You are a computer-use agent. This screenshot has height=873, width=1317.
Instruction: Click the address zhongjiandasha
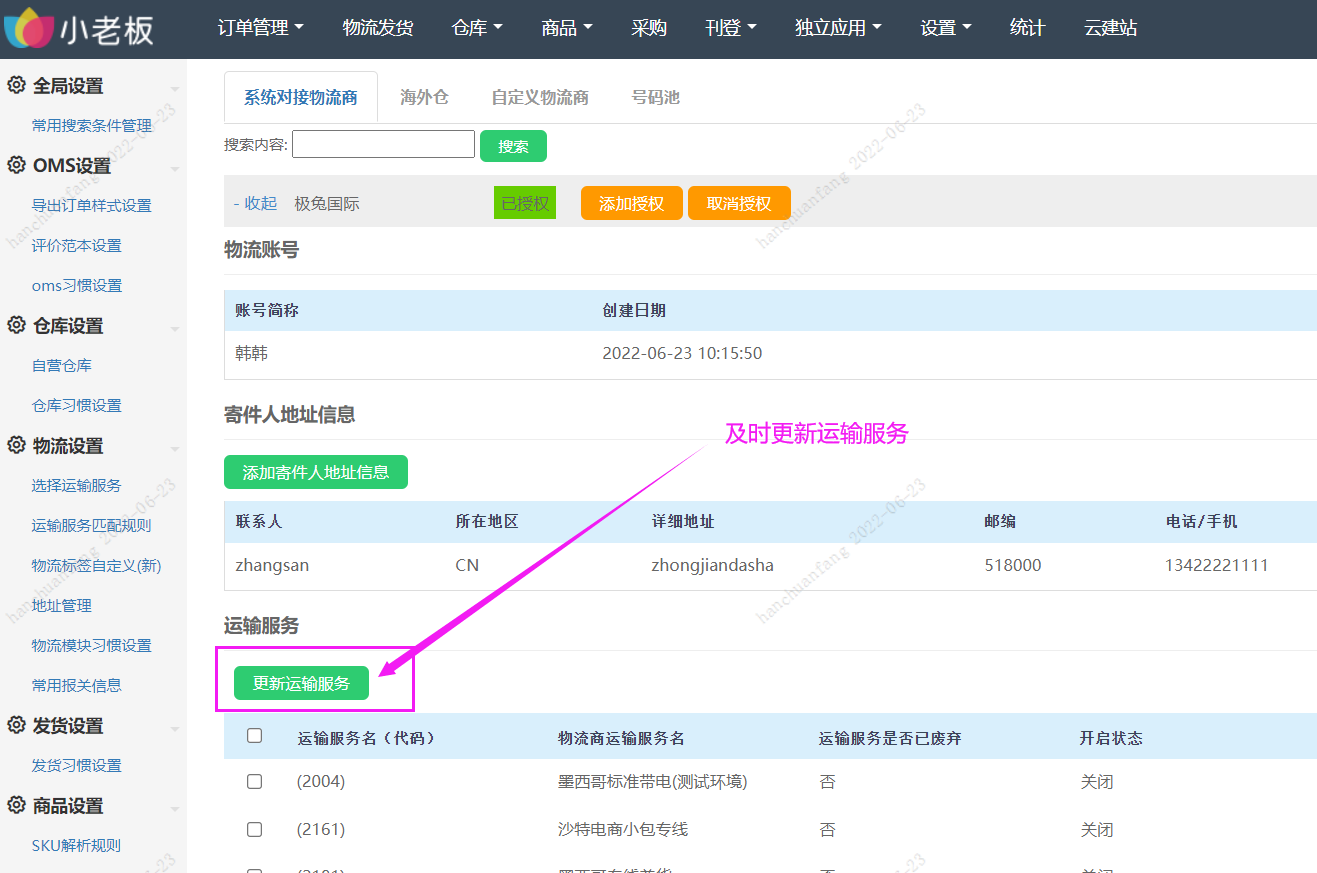[713, 566]
